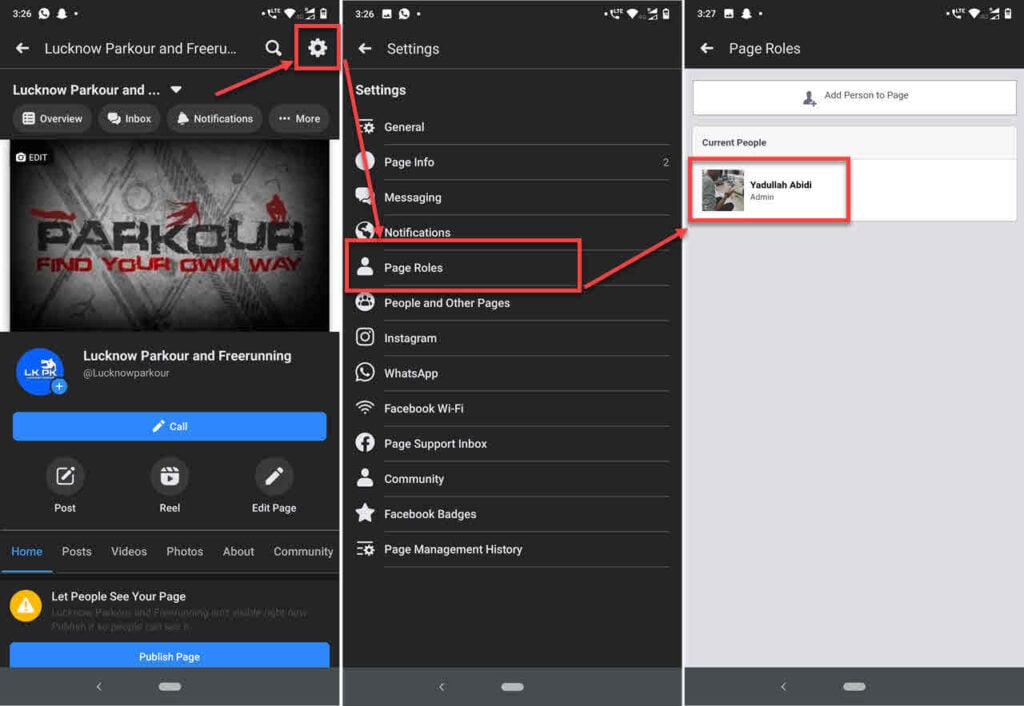Open the page Inbox

129,118
